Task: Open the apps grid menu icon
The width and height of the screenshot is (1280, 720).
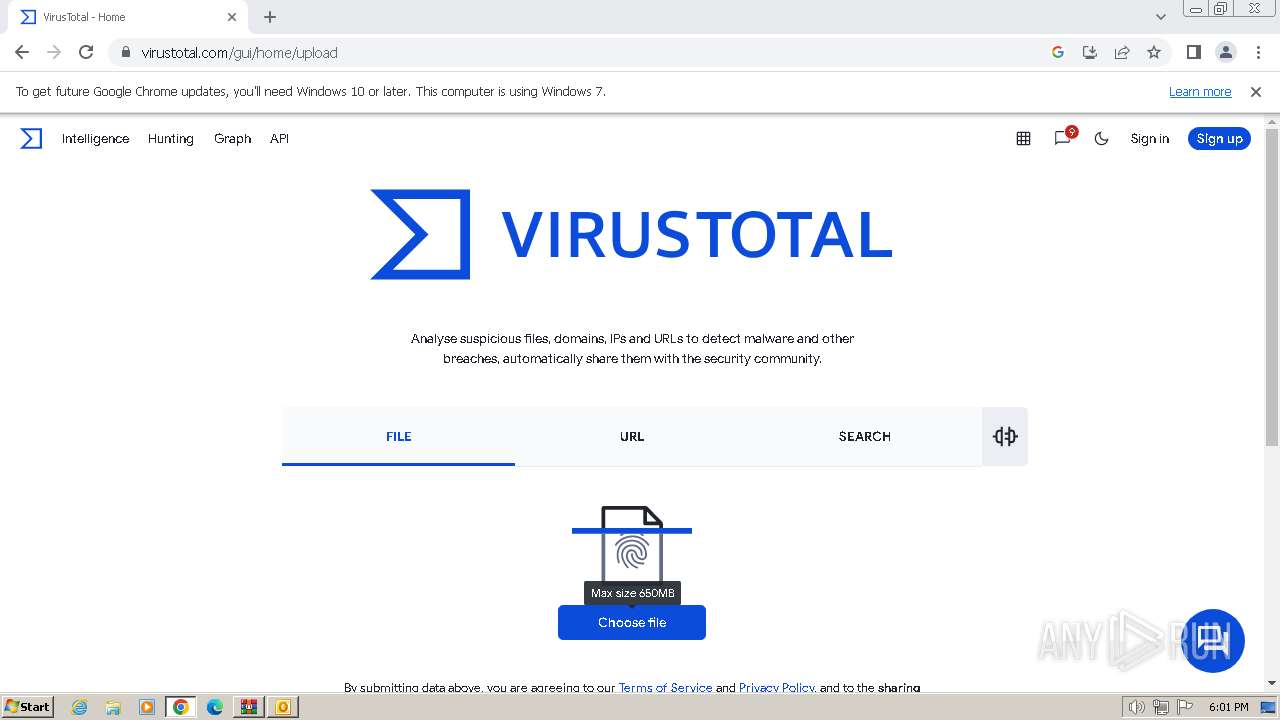Action: point(1023,139)
